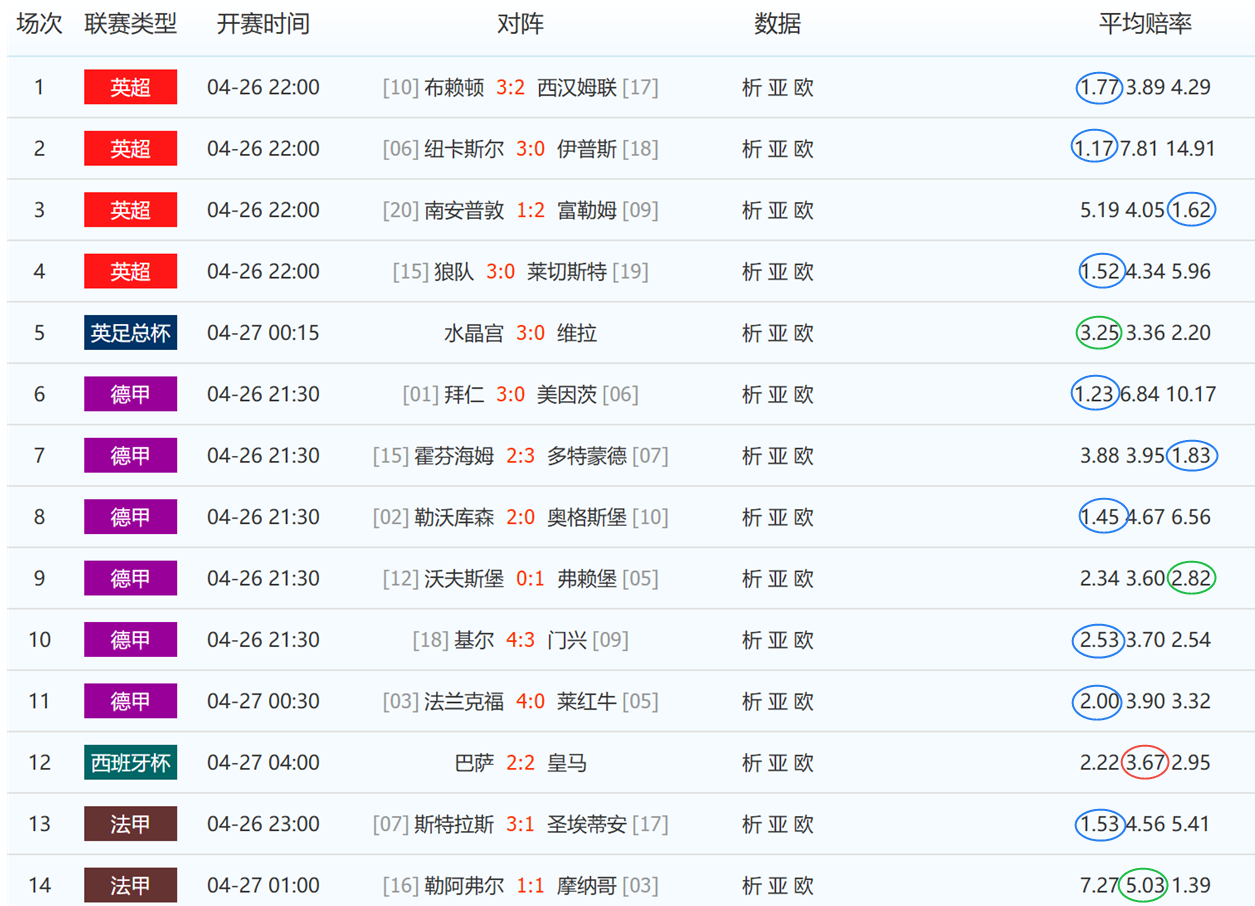The image size is (1255, 906).
Task: Click team name 奥格斯堡
Action: pyautogui.click(x=587, y=517)
